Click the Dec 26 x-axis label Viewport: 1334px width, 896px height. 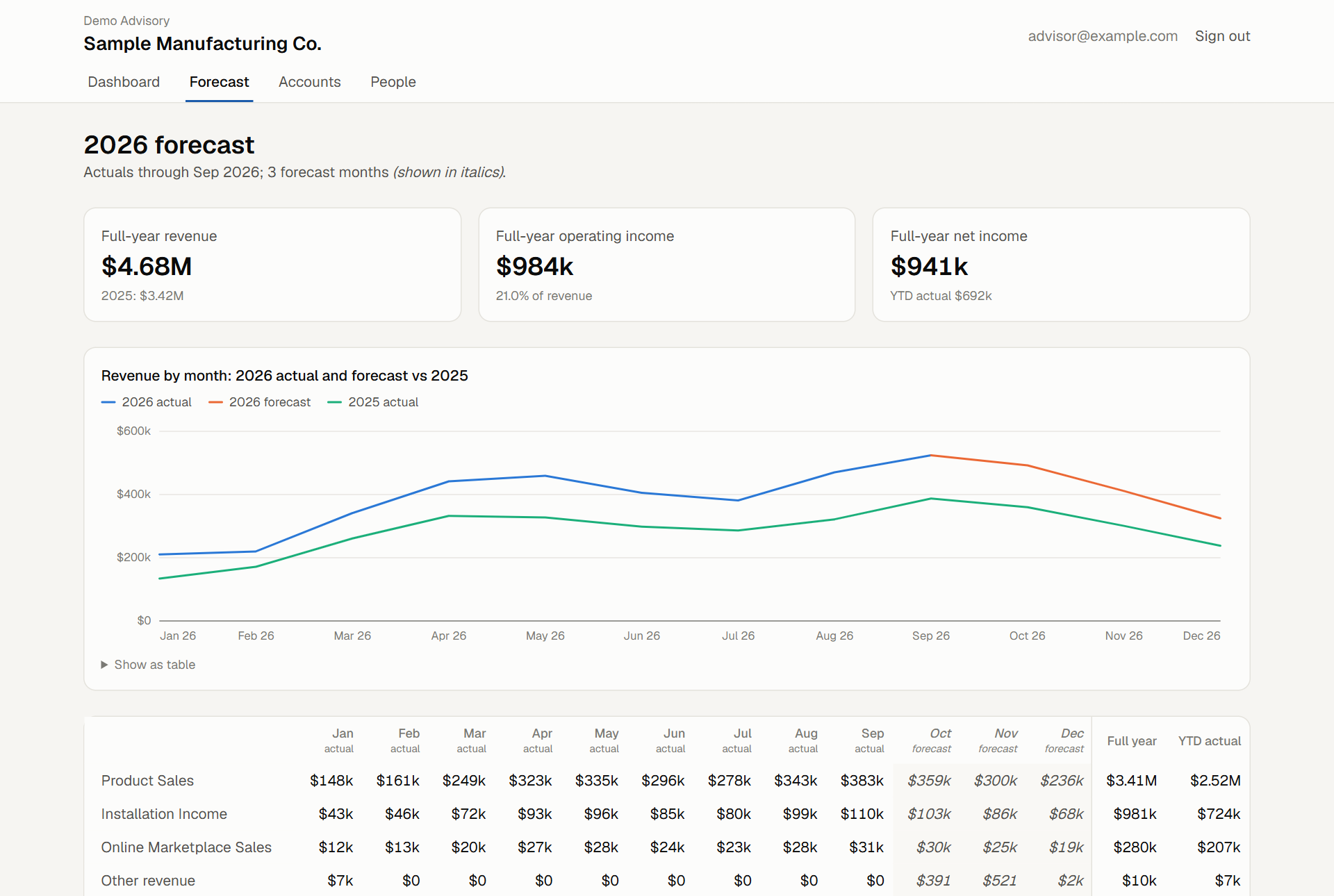[1201, 636]
